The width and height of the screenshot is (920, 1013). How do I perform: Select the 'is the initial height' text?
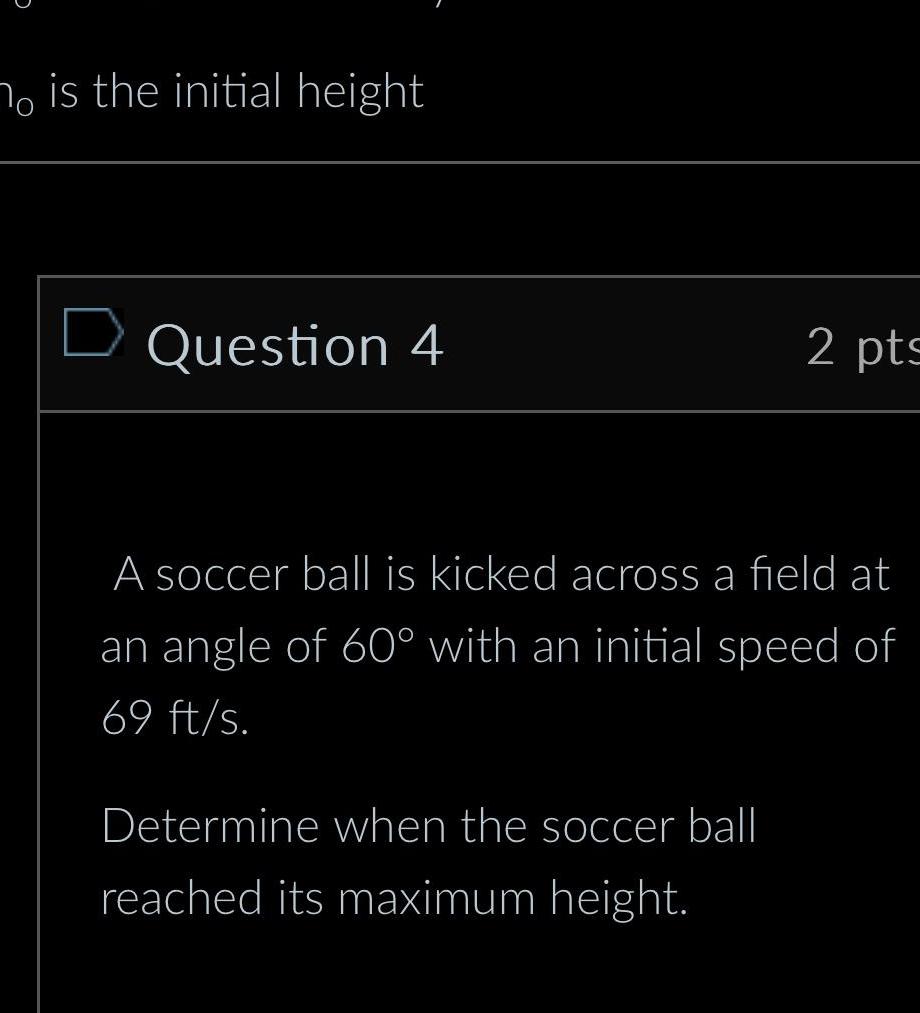click(212, 90)
